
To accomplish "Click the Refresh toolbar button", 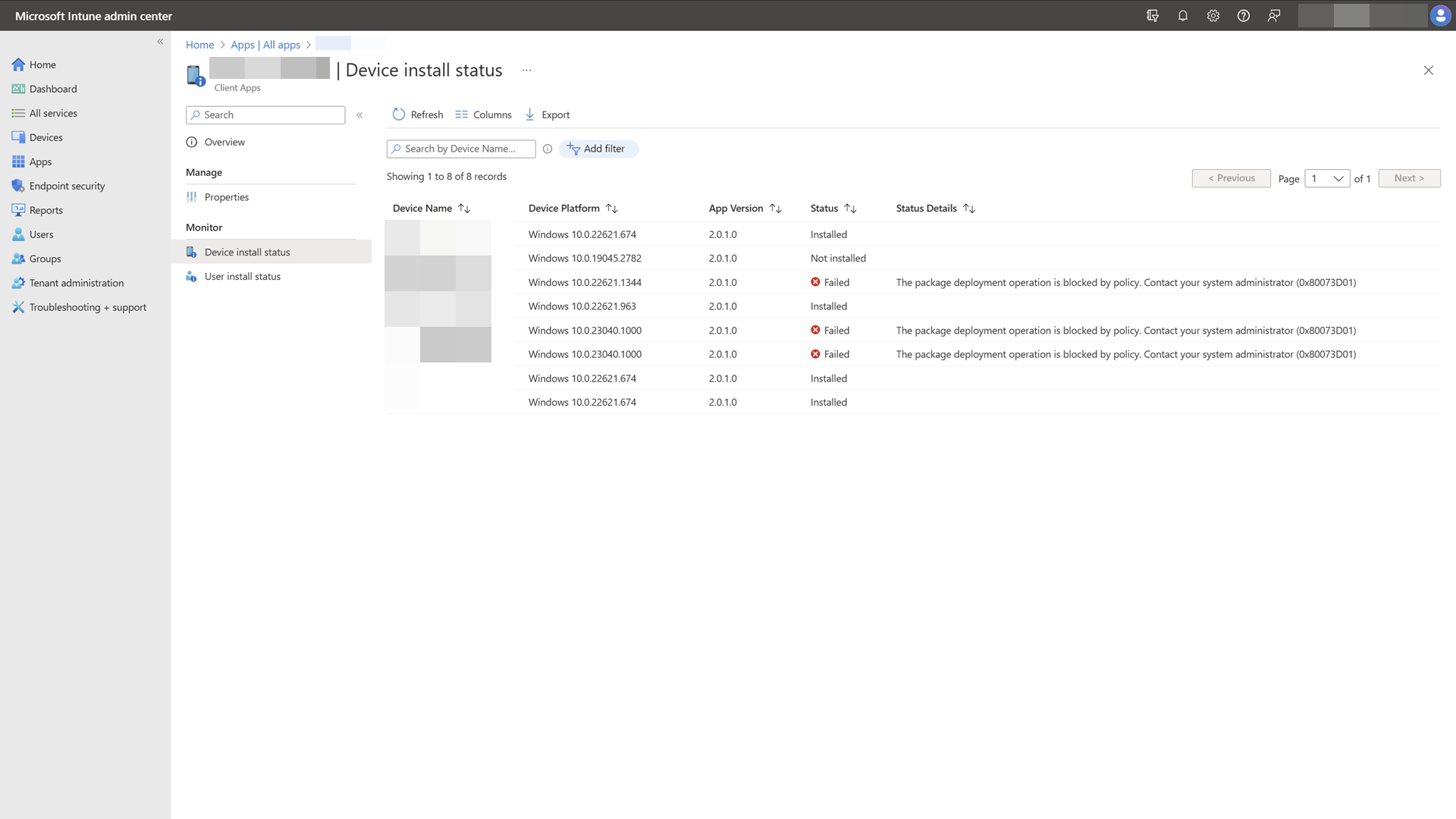I will click(x=418, y=115).
